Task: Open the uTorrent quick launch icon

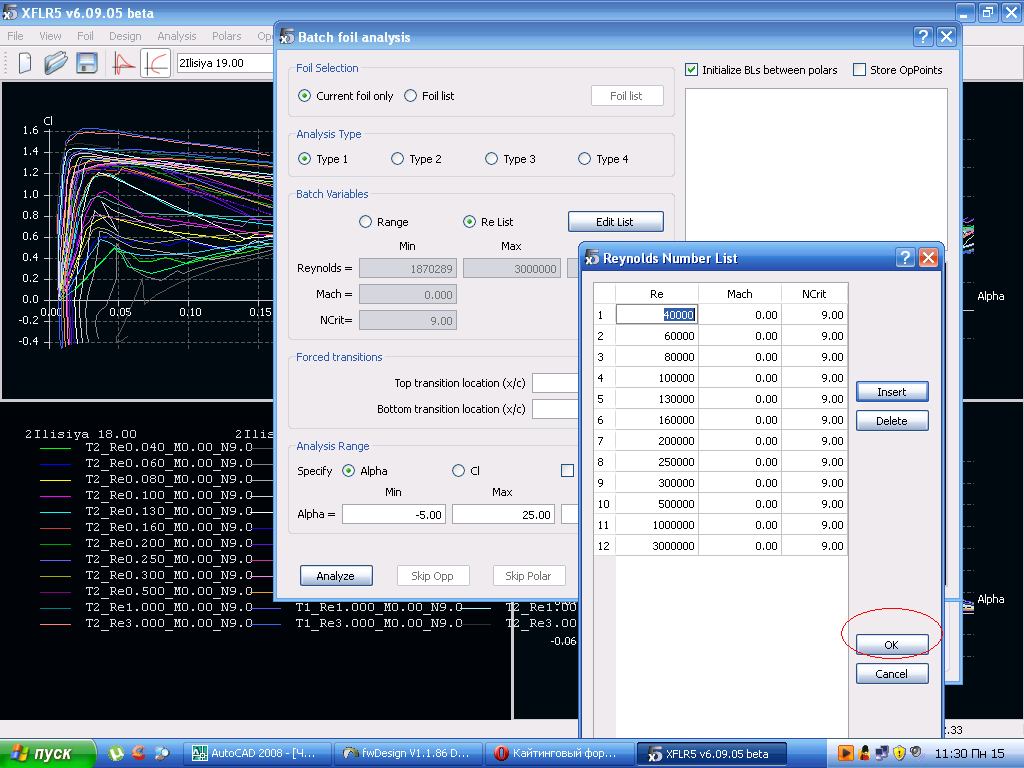Action: point(116,753)
